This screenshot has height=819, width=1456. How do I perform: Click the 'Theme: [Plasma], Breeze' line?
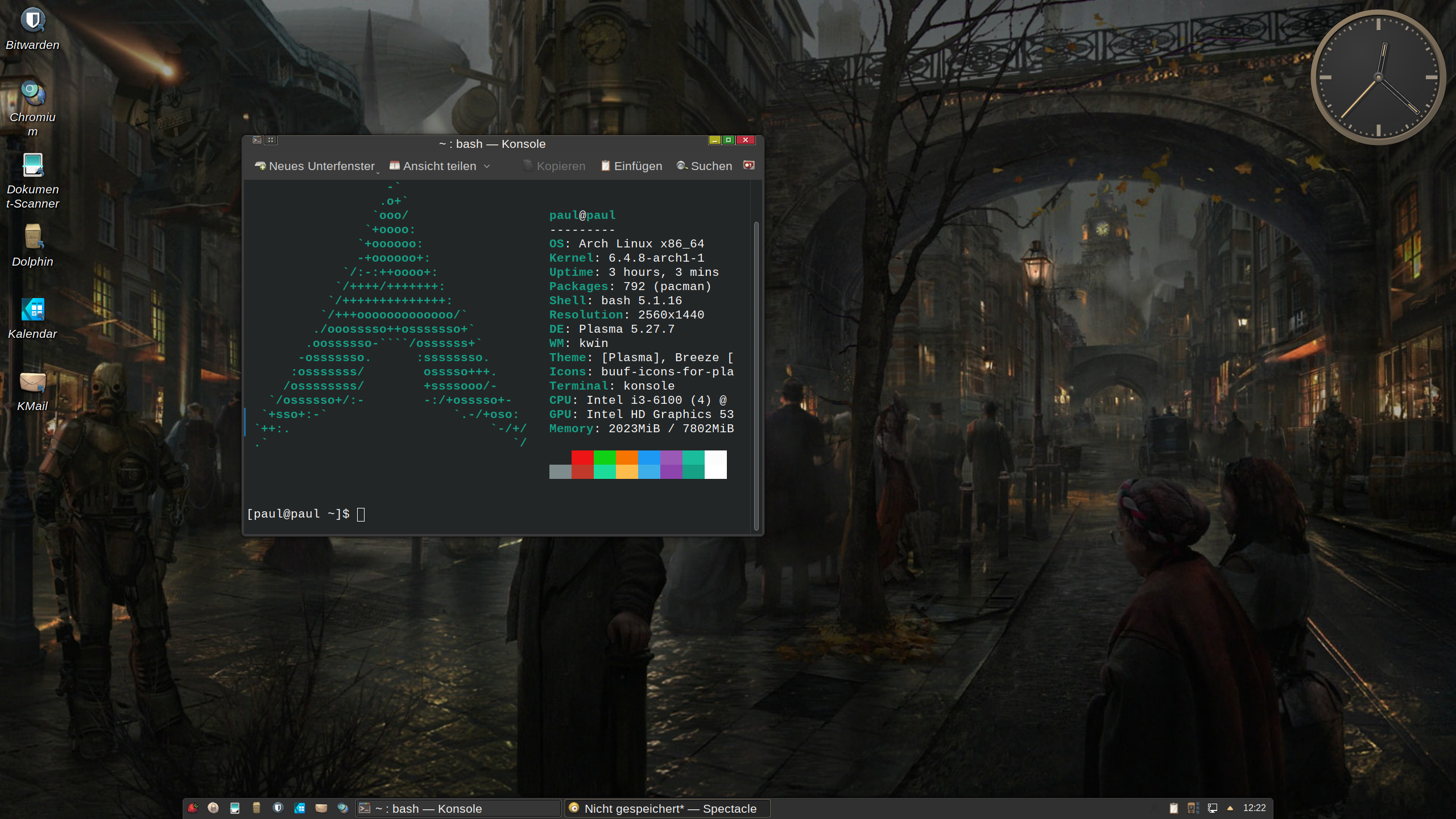(x=642, y=358)
